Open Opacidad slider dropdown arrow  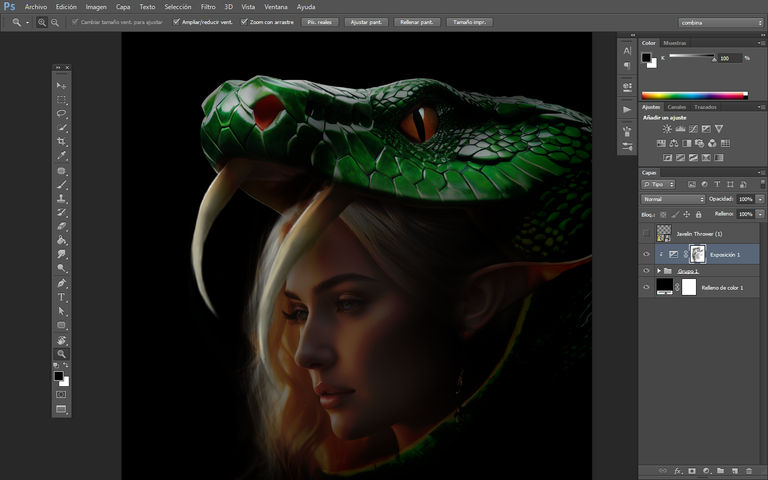click(x=760, y=199)
